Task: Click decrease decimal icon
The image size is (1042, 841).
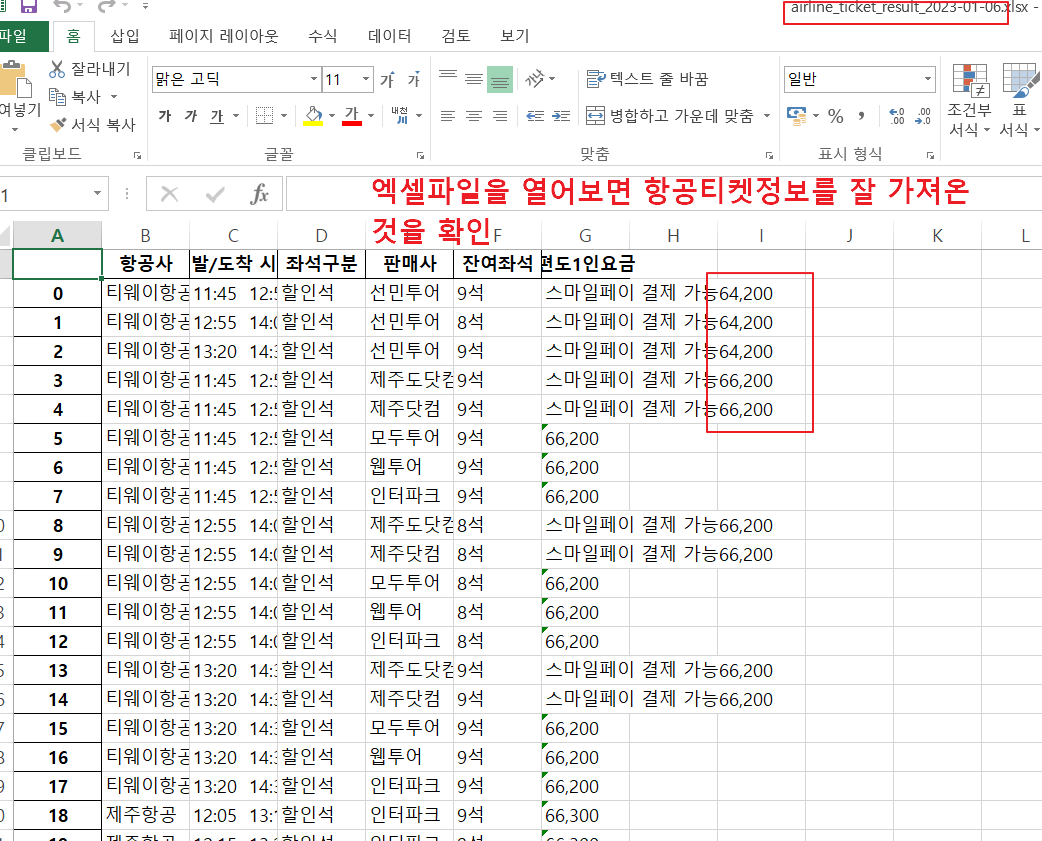Action: pyautogui.click(x=923, y=116)
